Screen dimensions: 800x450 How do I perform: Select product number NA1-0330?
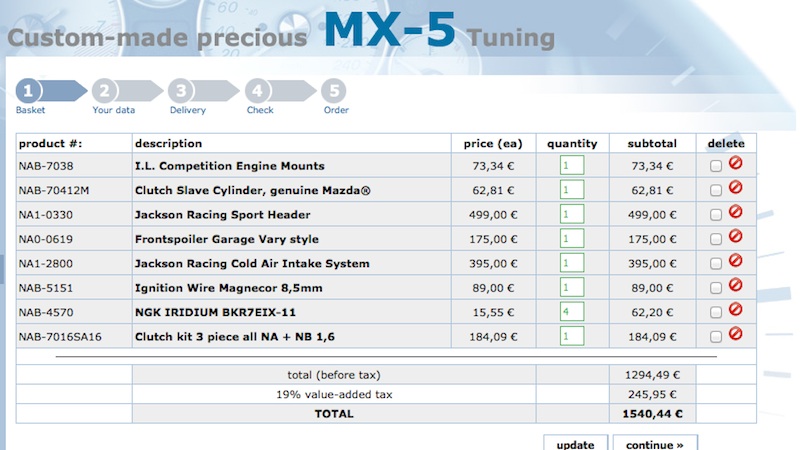(46, 215)
